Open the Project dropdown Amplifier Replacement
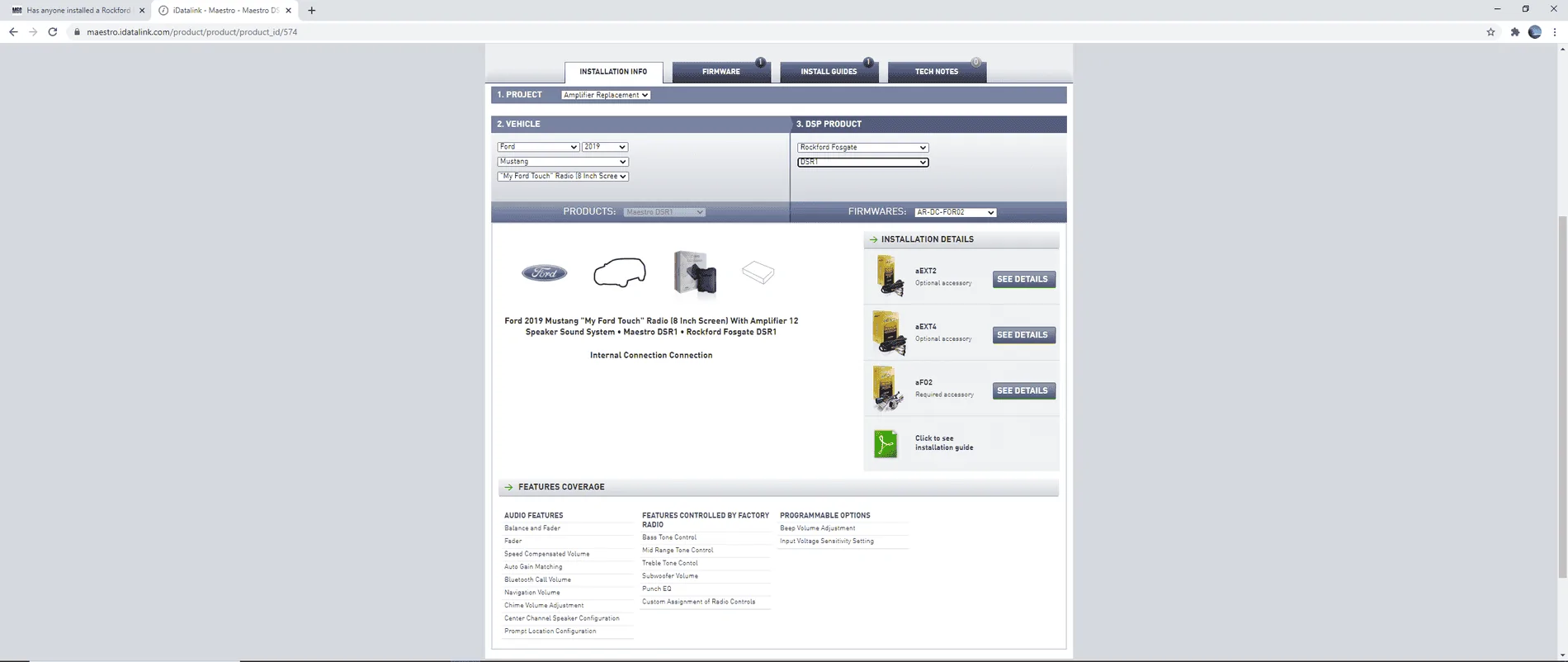Image resolution: width=1568 pixels, height=662 pixels. (606, 95)
